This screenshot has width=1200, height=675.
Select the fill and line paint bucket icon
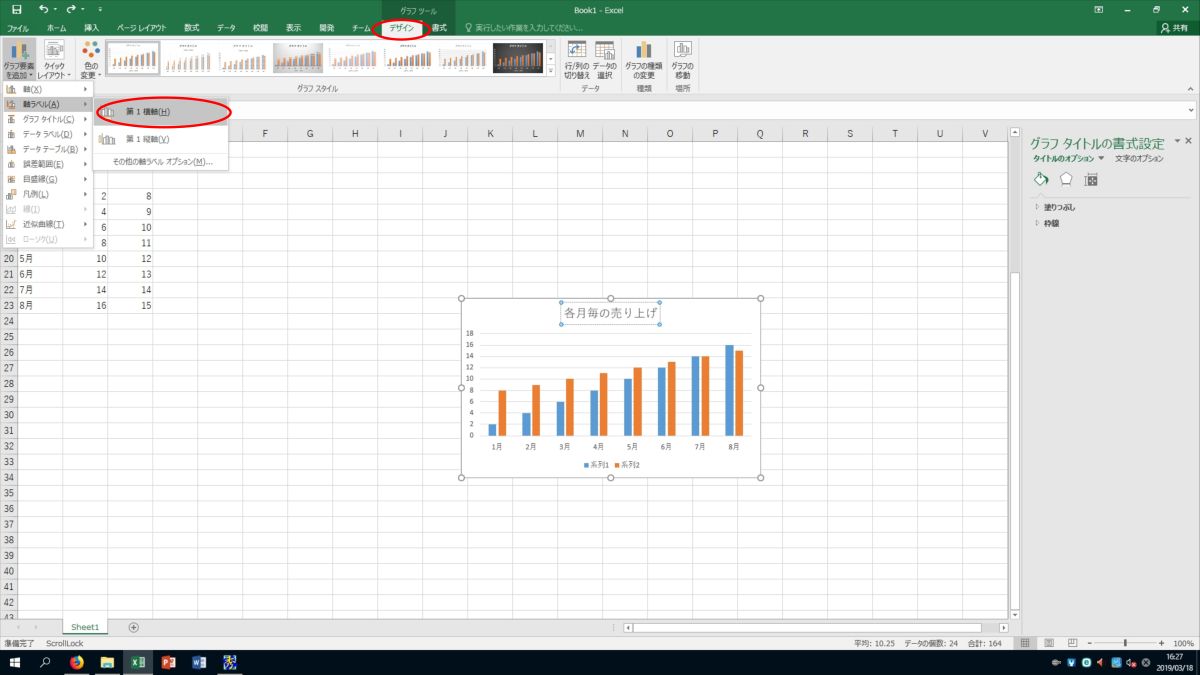point(1041,179)
